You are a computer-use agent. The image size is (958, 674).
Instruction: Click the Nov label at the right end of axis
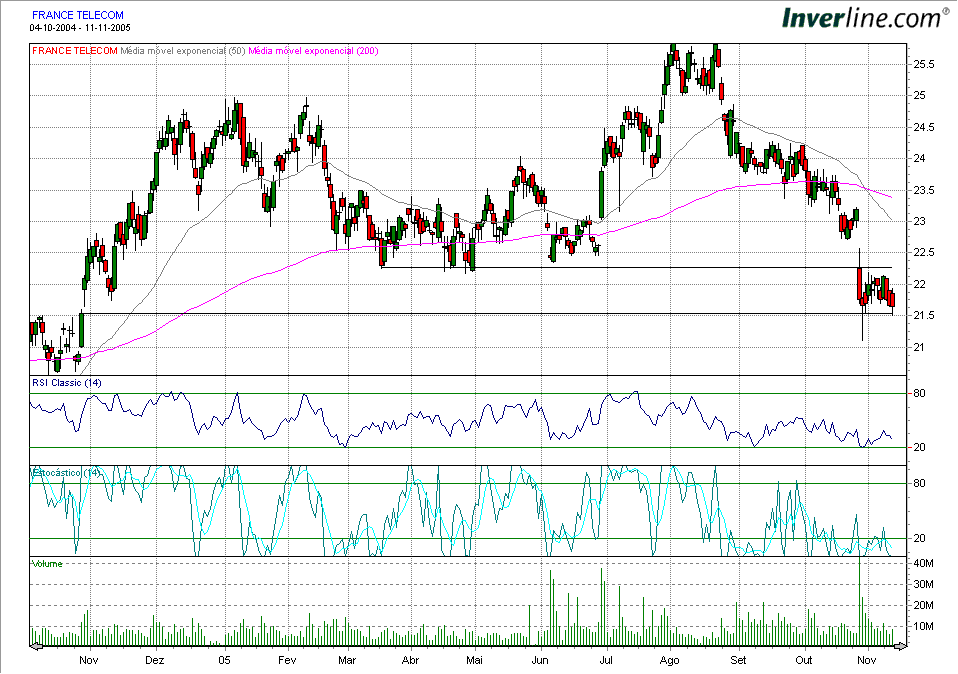point(867,661)
